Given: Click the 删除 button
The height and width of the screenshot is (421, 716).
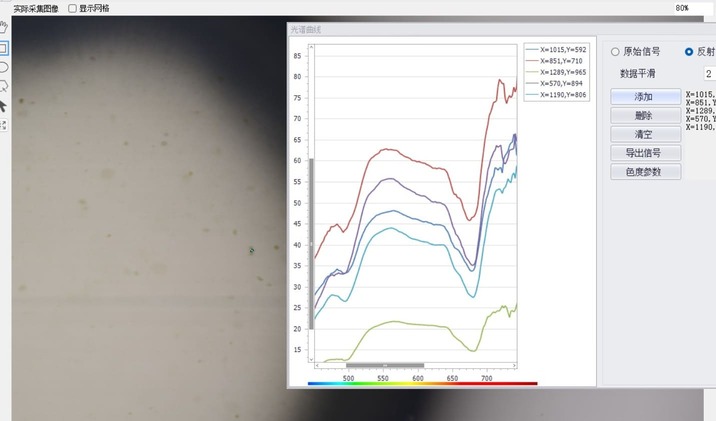Looking at the screenshot, I should (644, 115).
